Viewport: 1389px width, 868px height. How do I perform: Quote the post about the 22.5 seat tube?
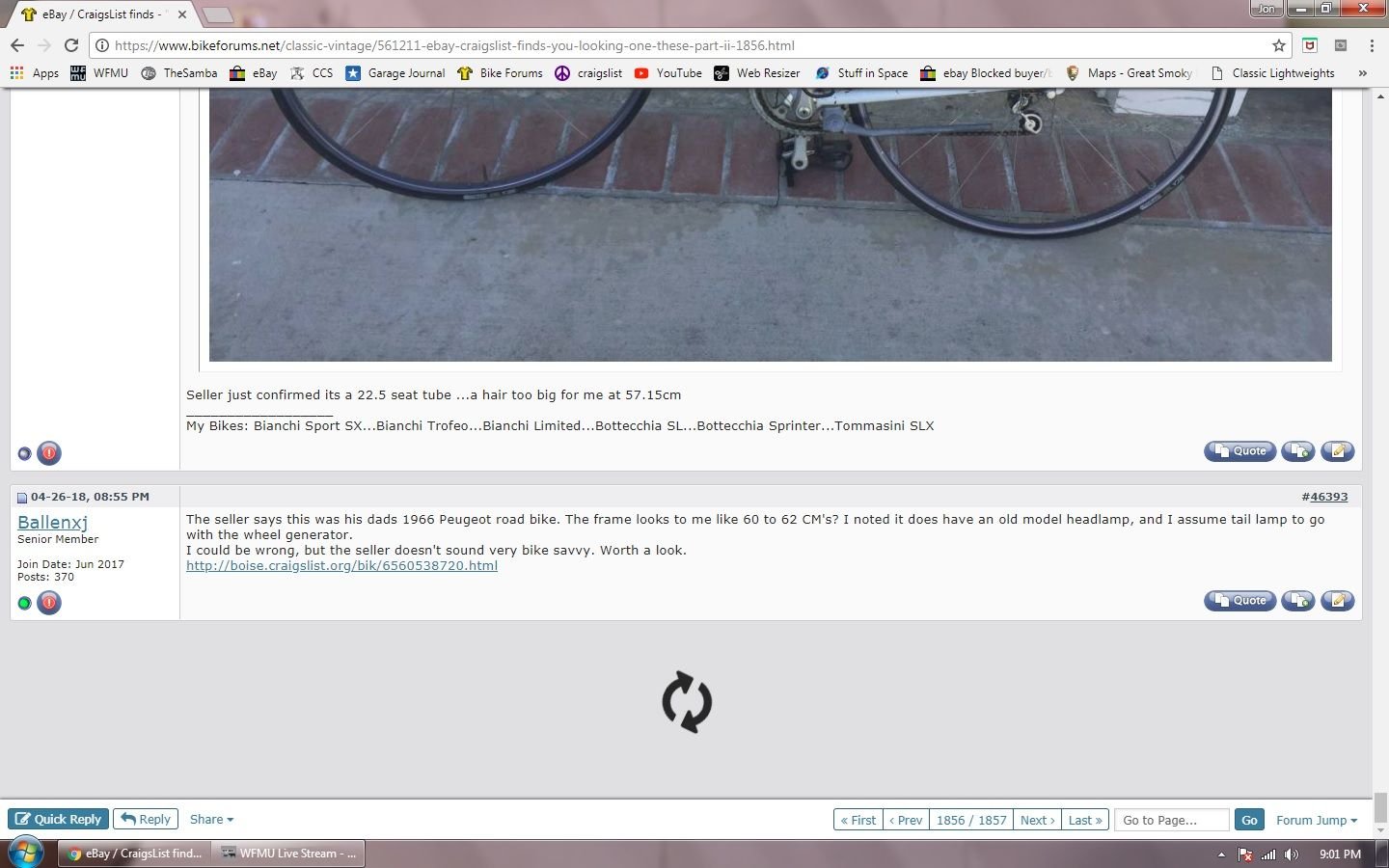(1239, 450)
